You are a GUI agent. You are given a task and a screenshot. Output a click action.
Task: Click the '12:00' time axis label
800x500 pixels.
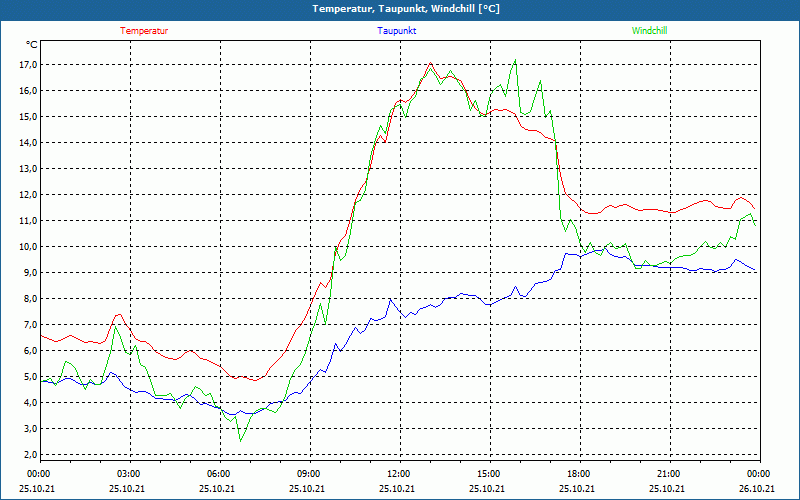point(400,474)
